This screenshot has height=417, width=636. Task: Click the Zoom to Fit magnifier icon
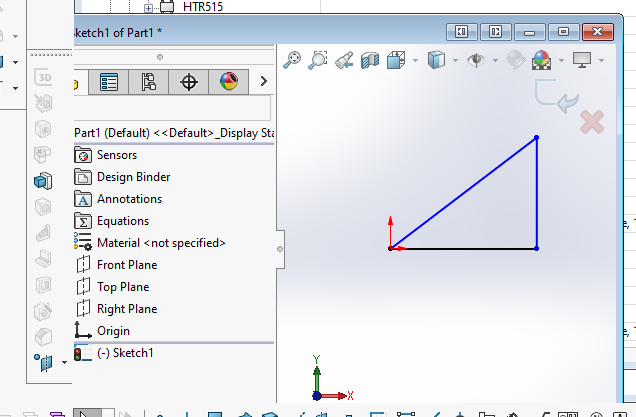293,61
